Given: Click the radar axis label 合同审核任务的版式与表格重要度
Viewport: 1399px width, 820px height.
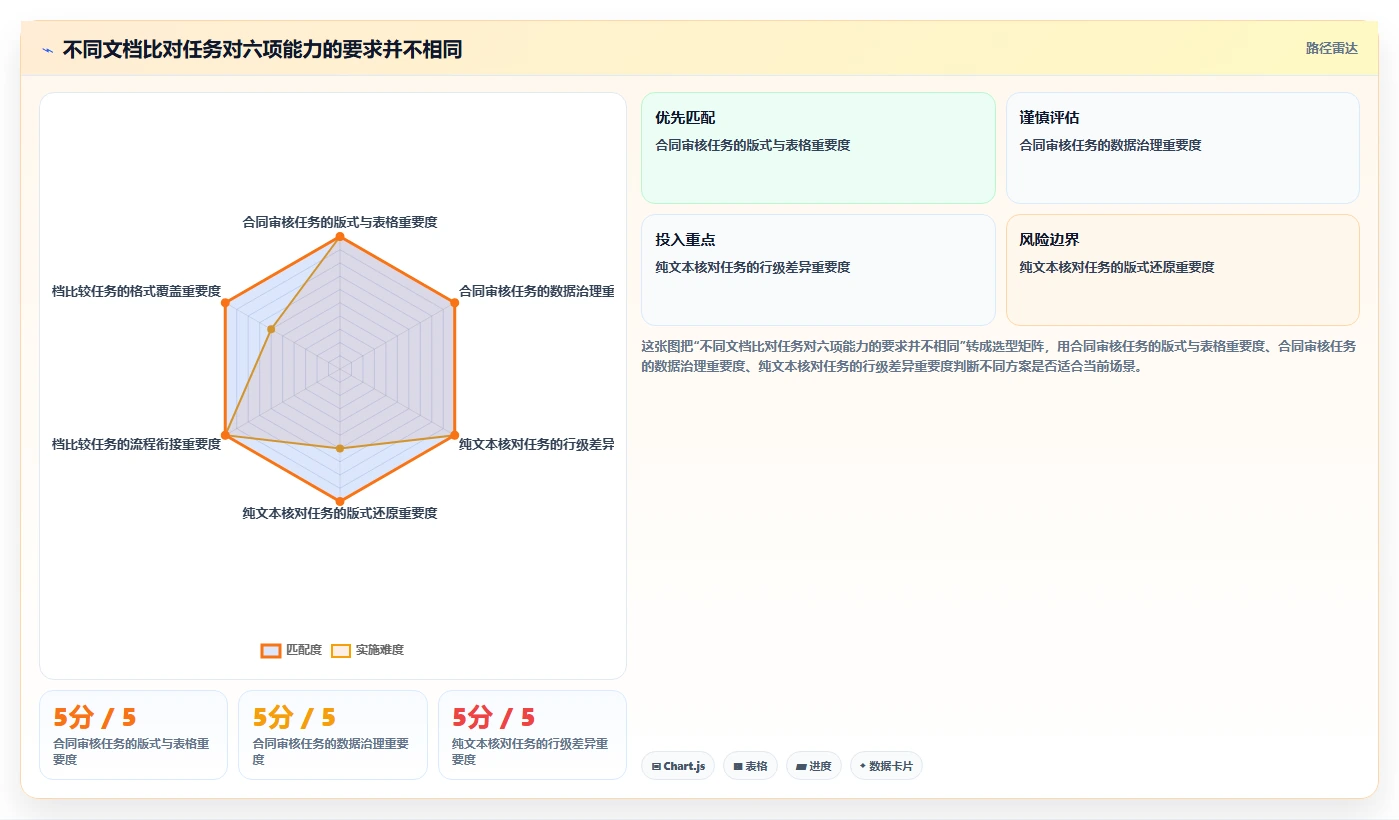Looking at the screenshot, I should pos(340,222).
